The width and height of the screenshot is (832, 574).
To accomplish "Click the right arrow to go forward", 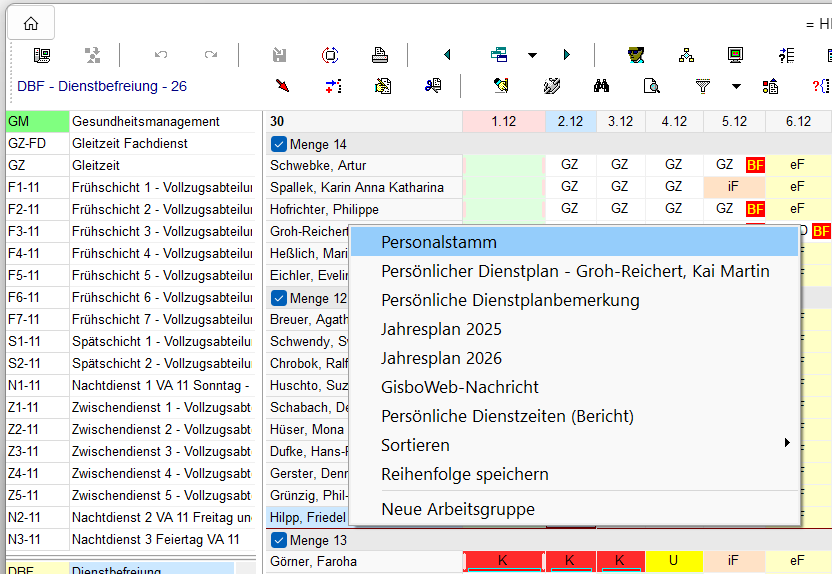I will 566,55.
